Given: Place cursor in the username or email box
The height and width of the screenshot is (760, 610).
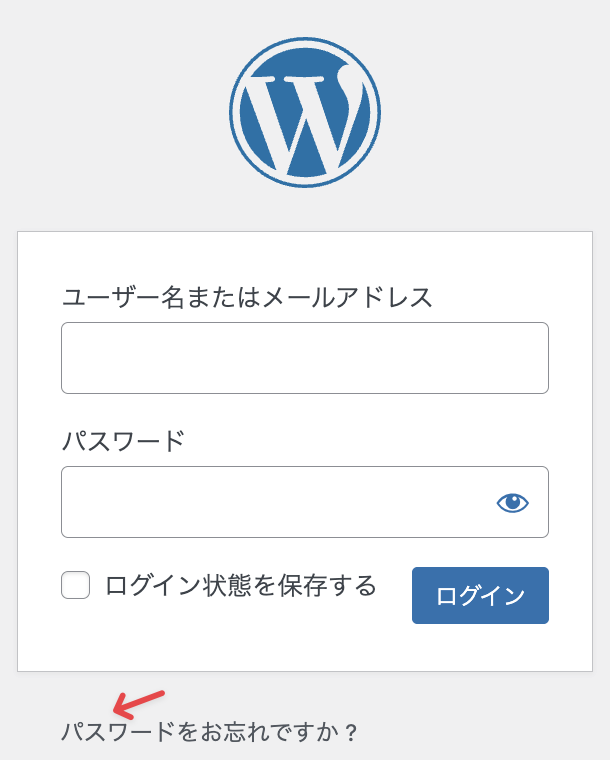Looking at the screenshot, I should point(305,358).
